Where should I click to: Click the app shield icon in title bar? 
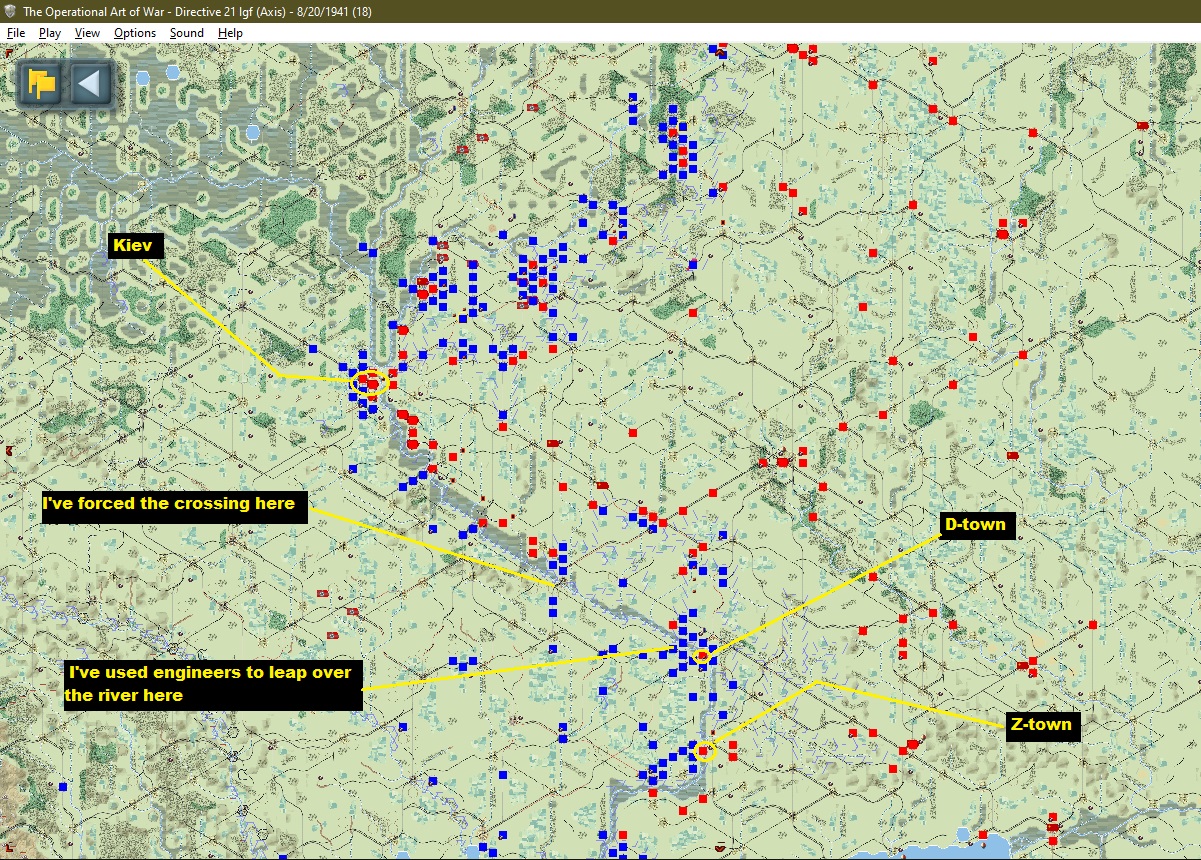point(10,11)
